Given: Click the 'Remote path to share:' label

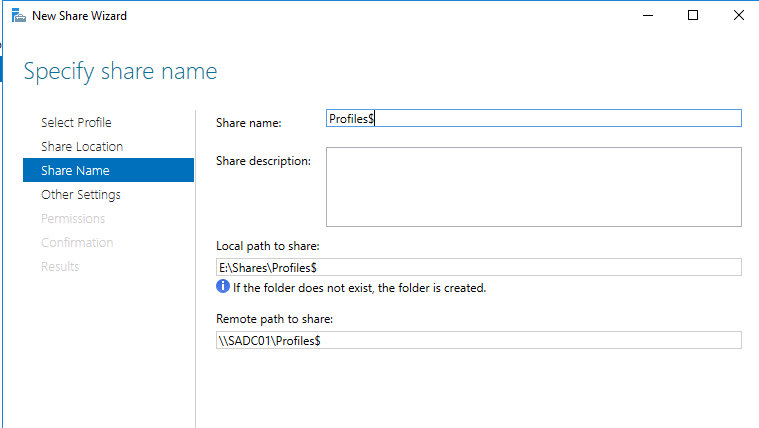Looking at the screenshot, I should tap(274, 319).
